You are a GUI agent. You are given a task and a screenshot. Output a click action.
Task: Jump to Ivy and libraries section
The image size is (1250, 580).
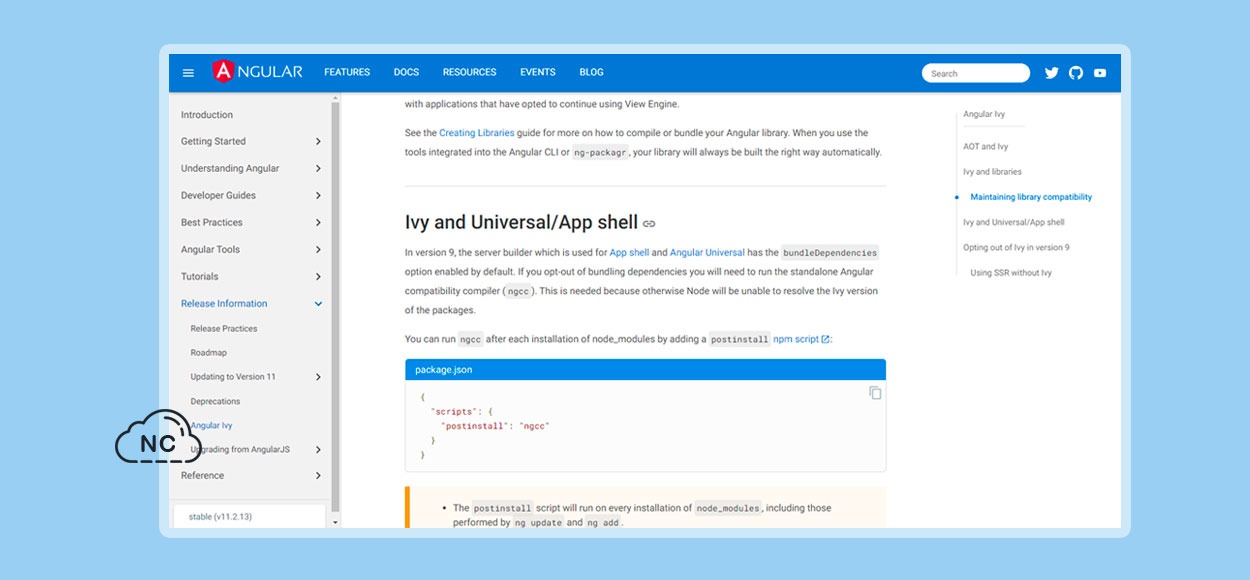992,172
